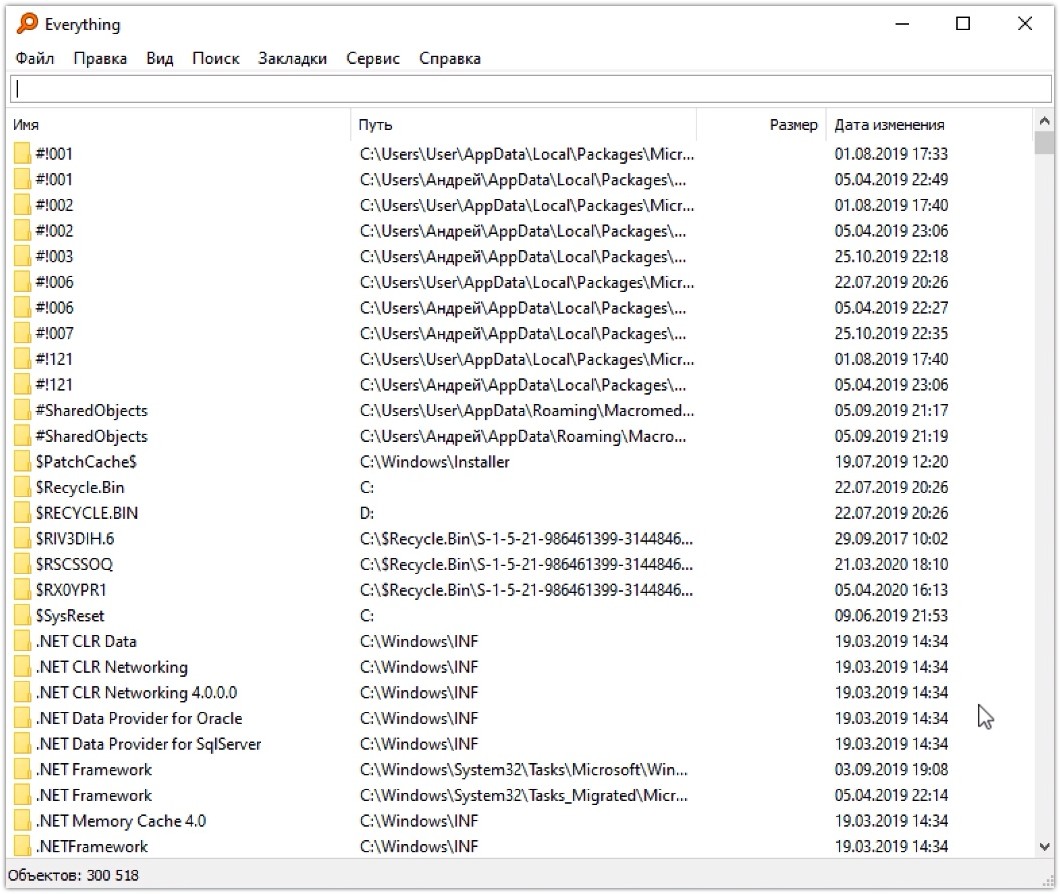This screenshot has height=894, width=1060.
Task: Select #SharedObjects row dated 05.09.2019 21:19
Action: tap(521, 437)
